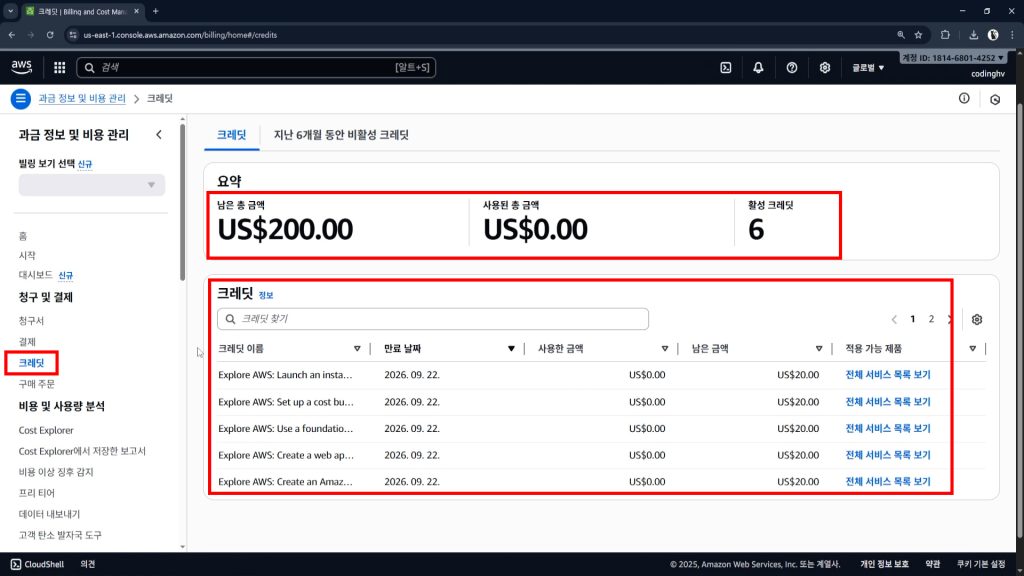1024x576 pixels.
Task: Open 대시보드 in billing sidebar
Action: pyautogui.click(x=35, y=275)
